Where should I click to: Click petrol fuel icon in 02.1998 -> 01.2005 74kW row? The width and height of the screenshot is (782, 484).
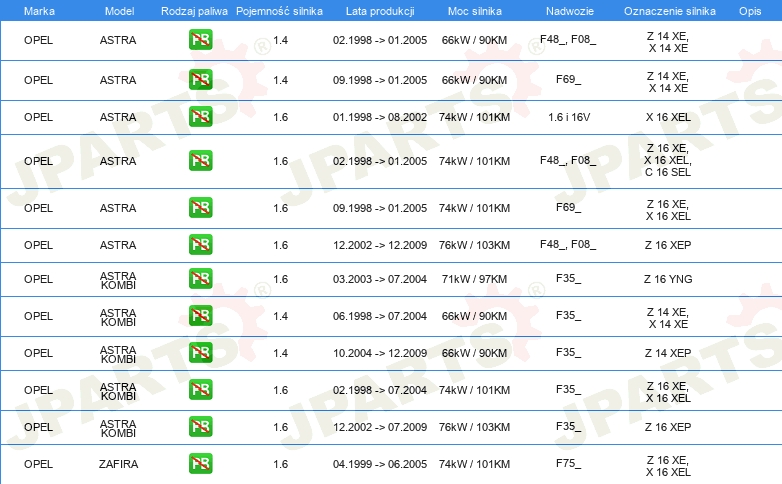200,160
